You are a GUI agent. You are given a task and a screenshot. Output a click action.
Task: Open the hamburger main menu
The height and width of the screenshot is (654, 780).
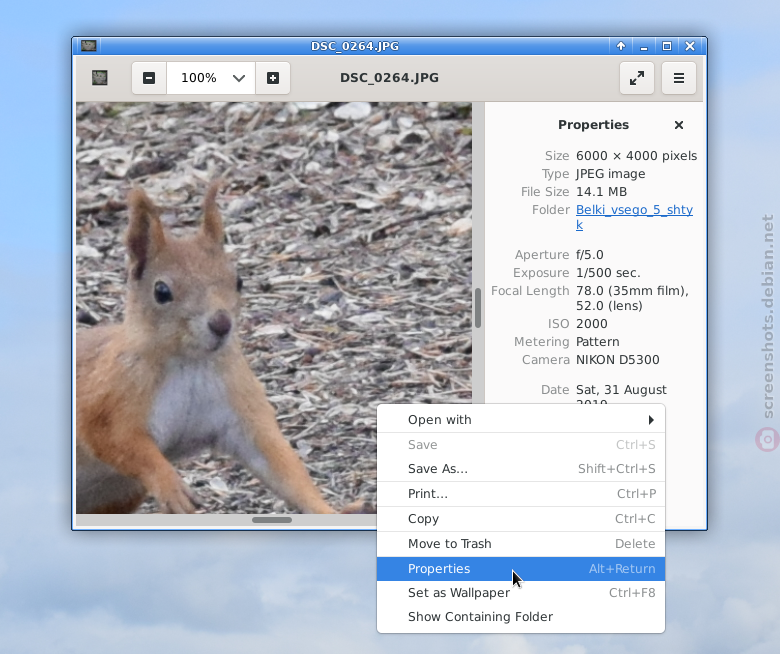[x=679, y=78]
